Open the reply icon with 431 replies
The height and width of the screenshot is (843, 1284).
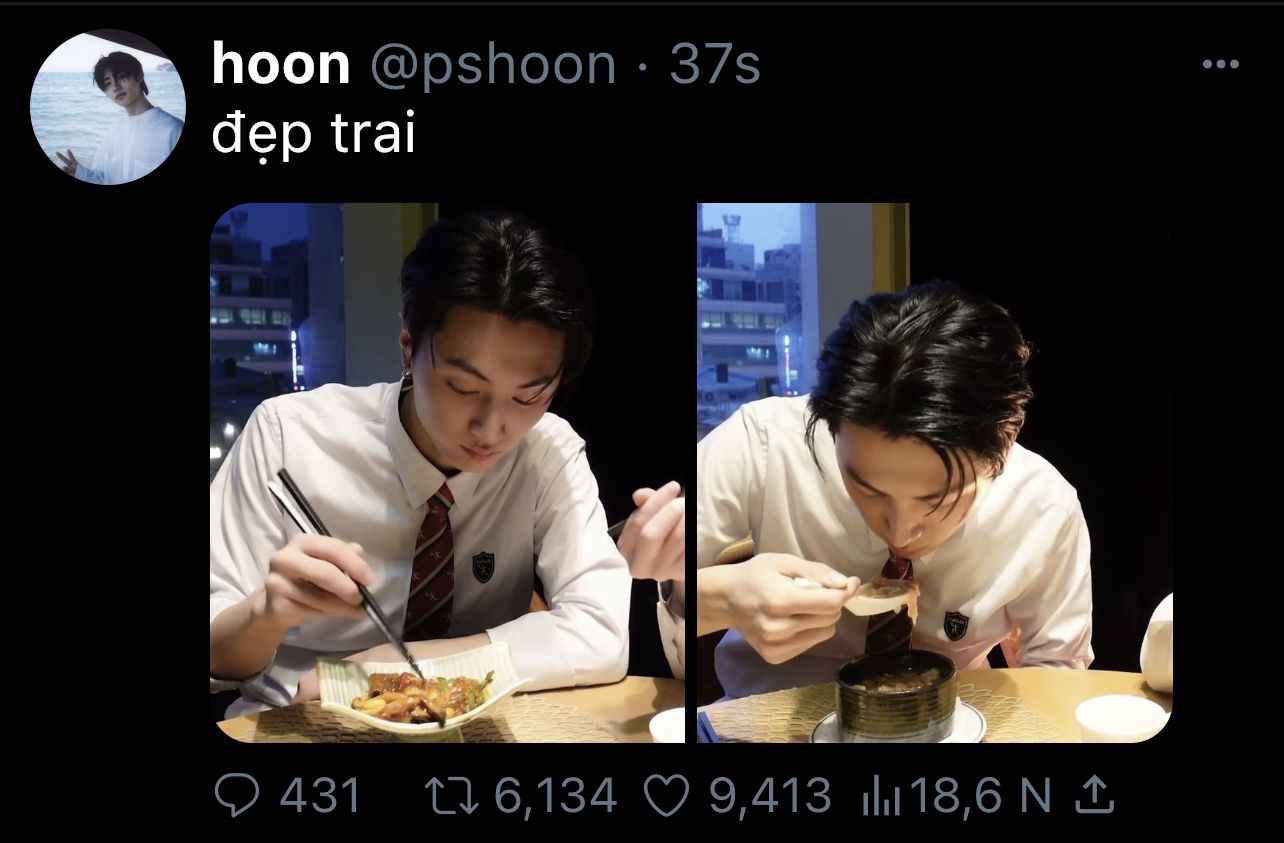click(x=239, y=796)
